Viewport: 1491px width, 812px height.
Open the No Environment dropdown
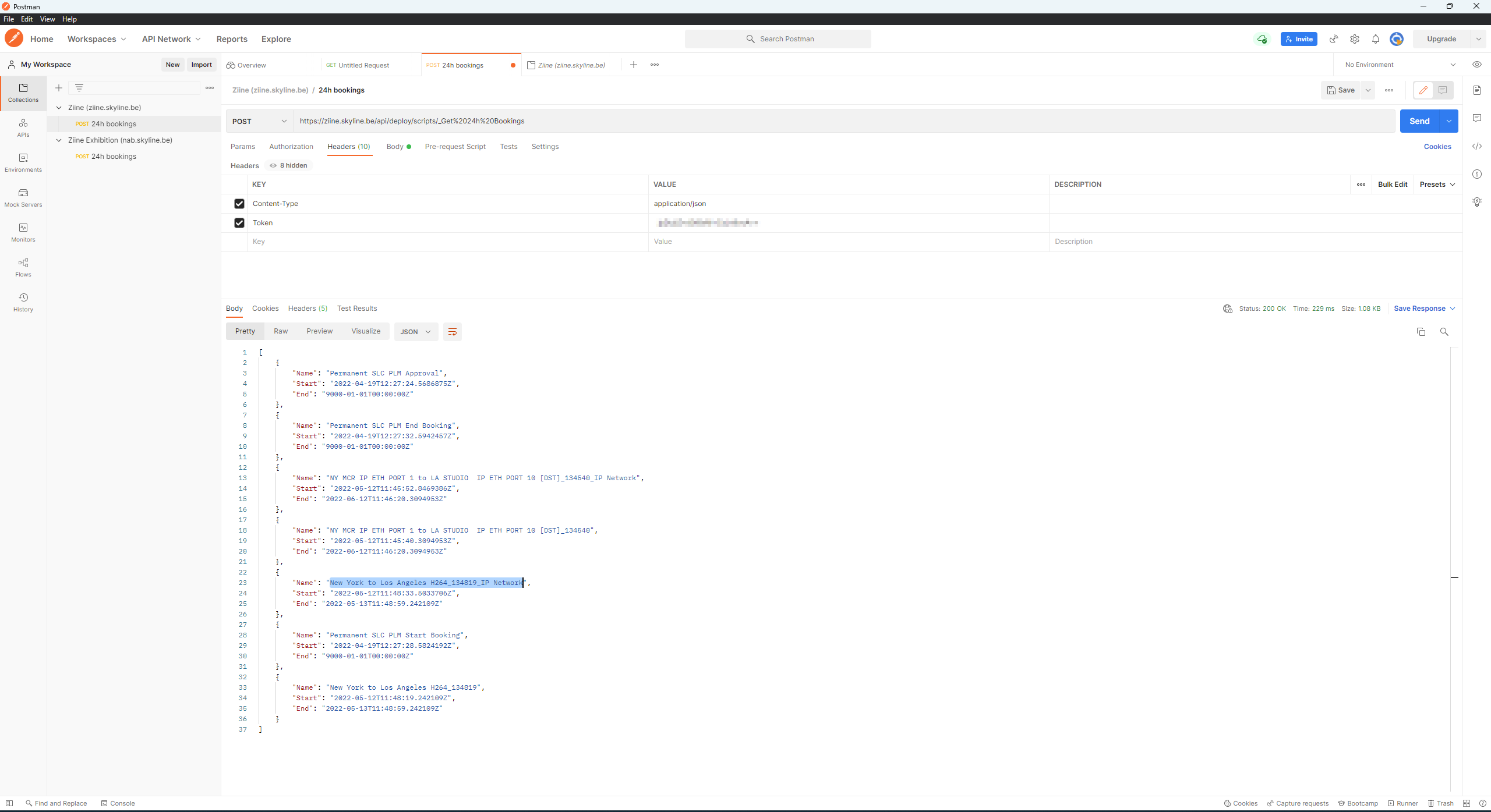click(x=1400, y=65)
